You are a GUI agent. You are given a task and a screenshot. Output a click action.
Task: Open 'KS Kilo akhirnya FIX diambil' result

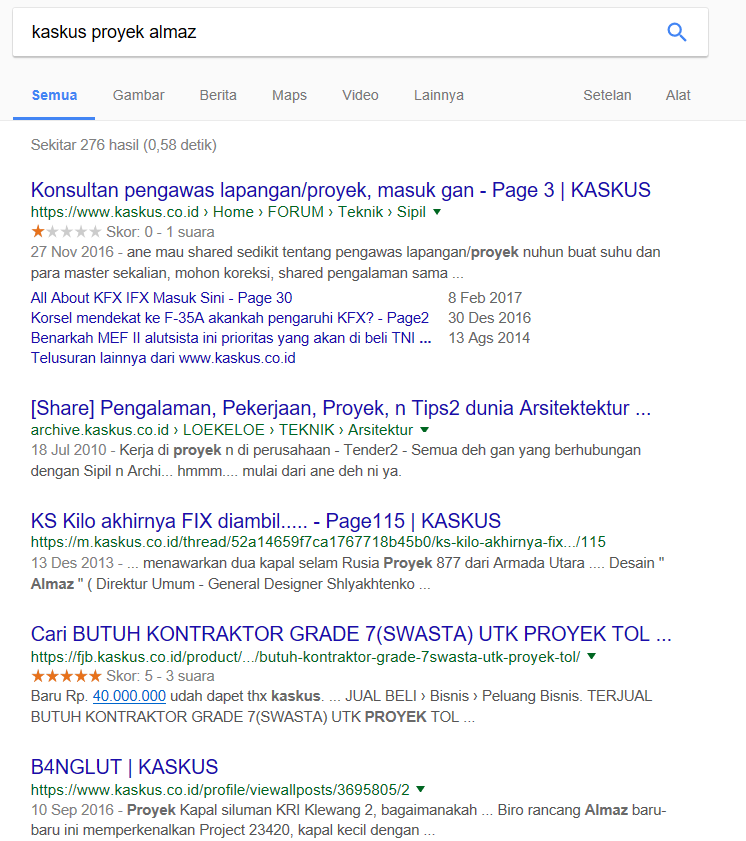pyautogui.click(x=265, y=521)
